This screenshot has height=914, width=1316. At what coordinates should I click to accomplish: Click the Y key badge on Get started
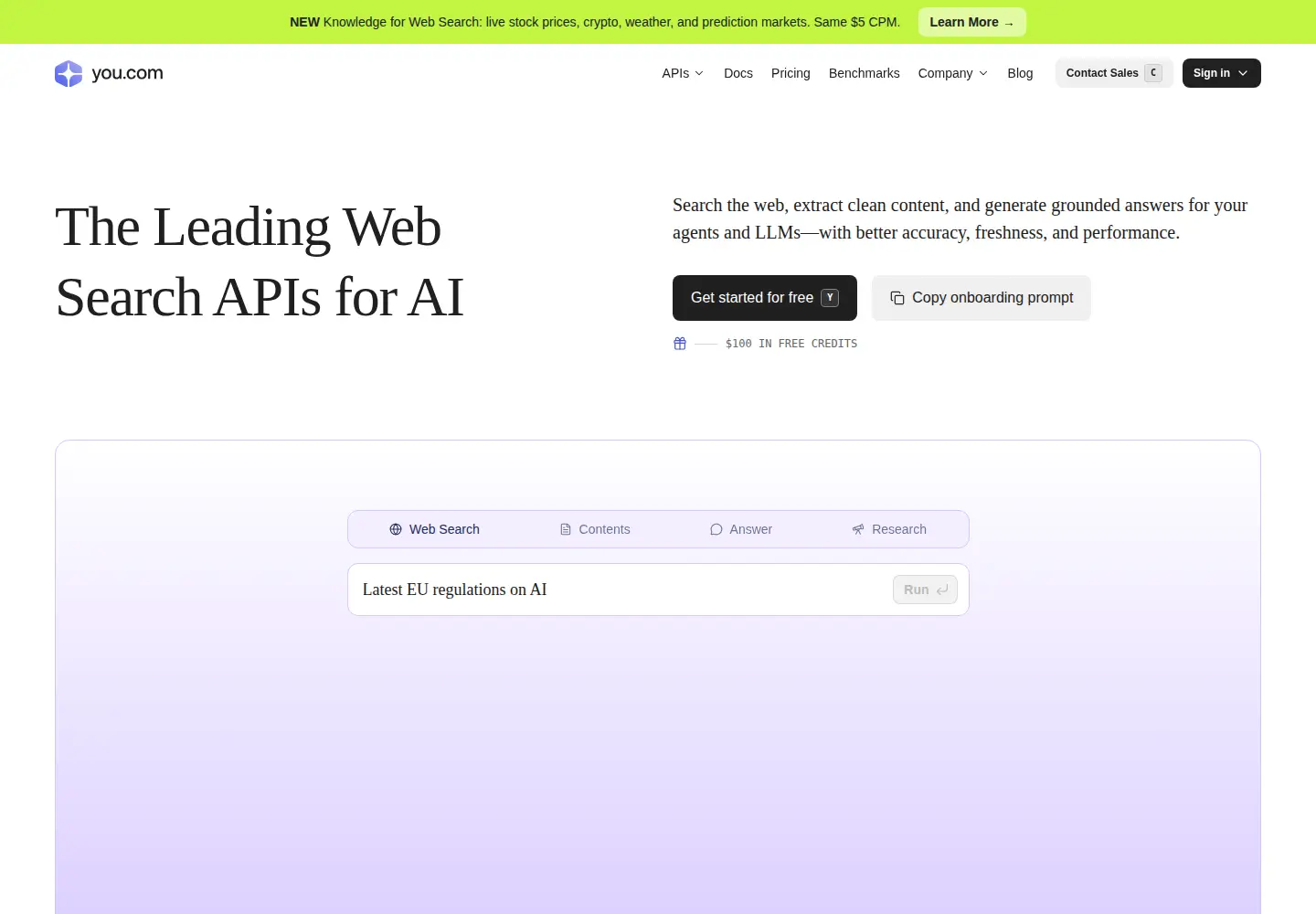tap(830, 298)
